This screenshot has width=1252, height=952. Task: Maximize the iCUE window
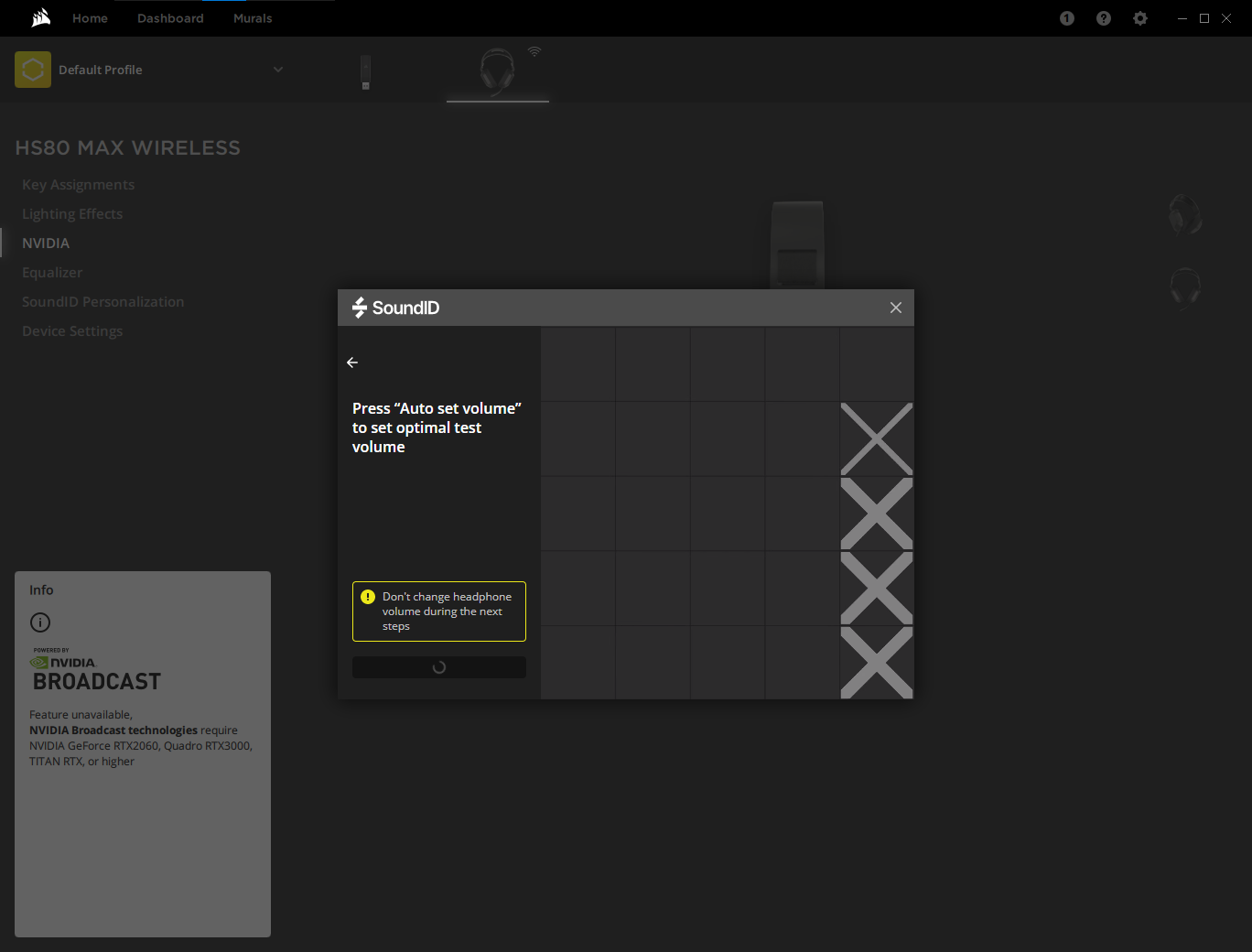click(1204, 18)
